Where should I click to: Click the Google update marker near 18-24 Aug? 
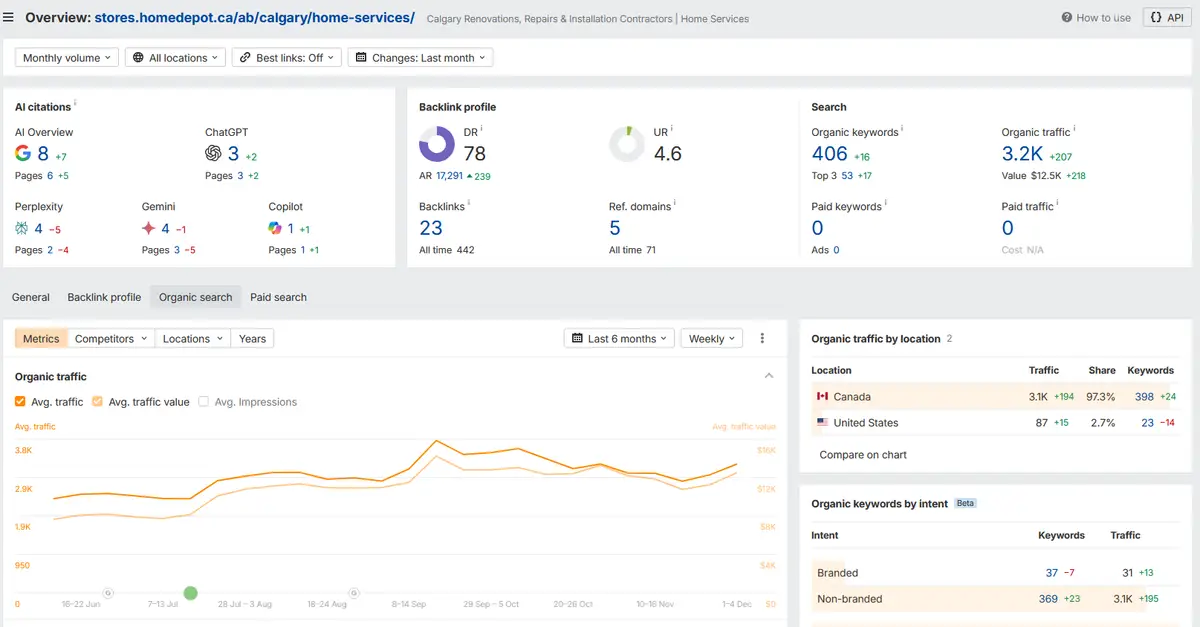tap(353, 593)
